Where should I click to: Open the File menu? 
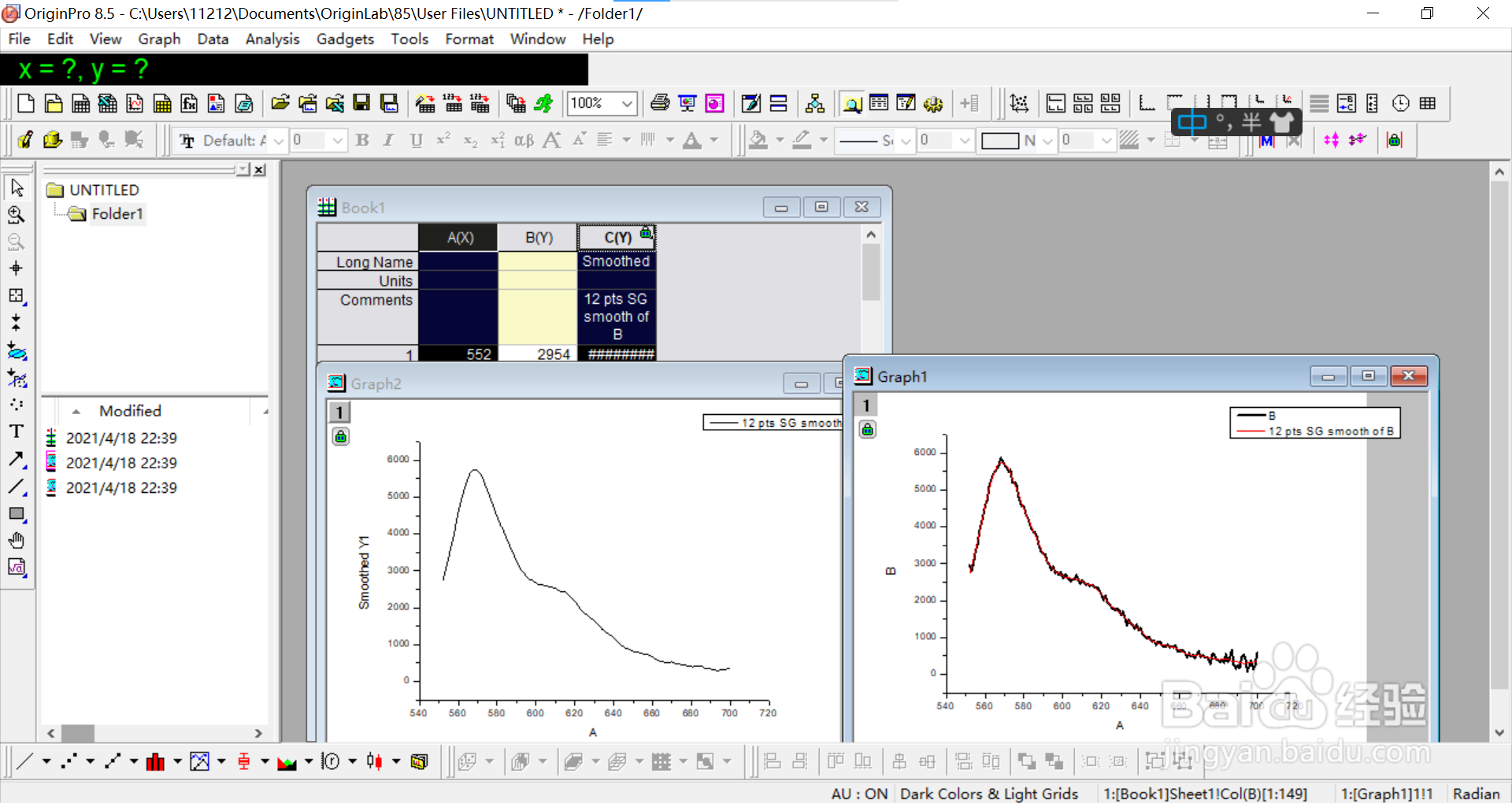point(20,39)
